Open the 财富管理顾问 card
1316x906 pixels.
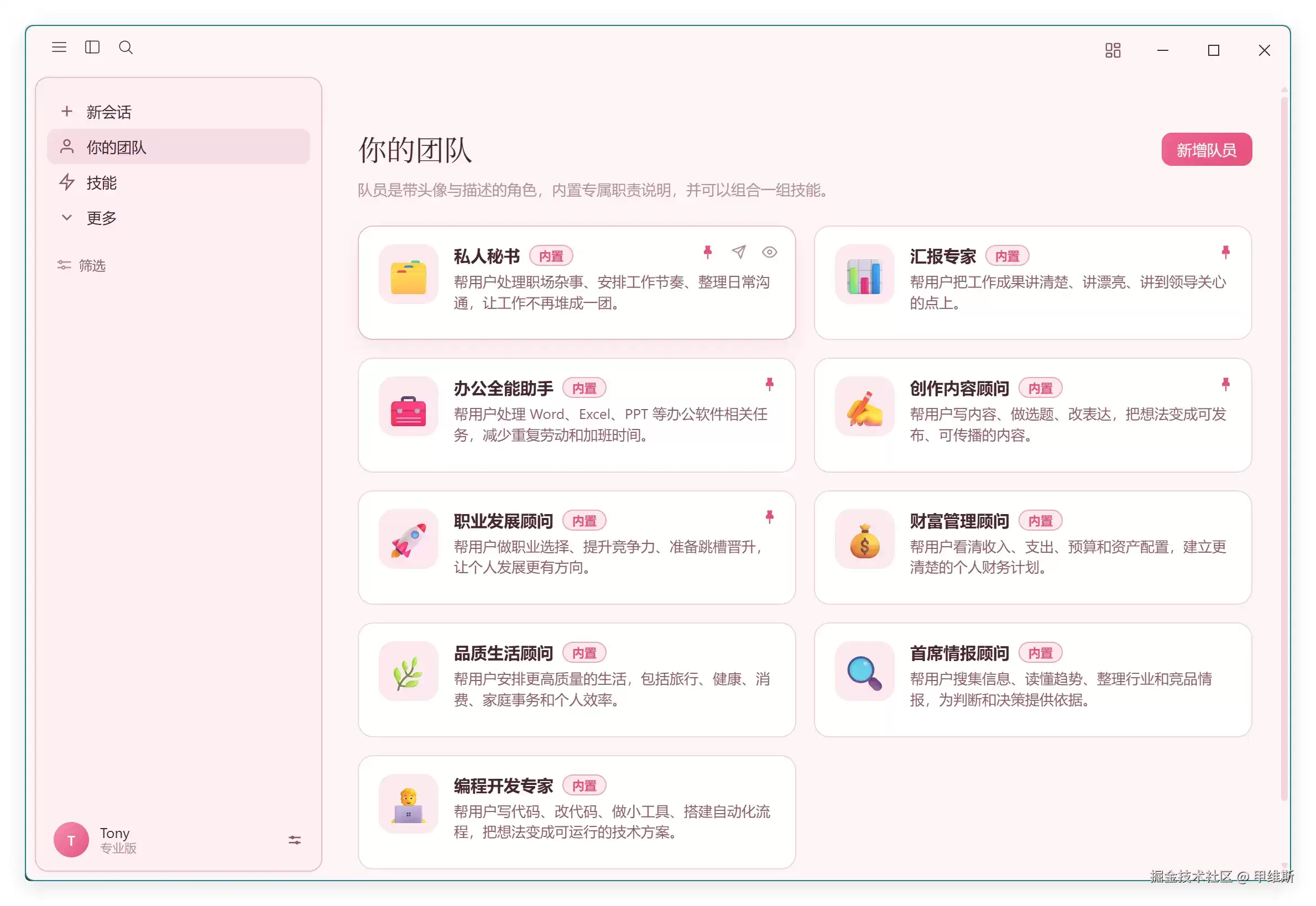(1032, 547)
